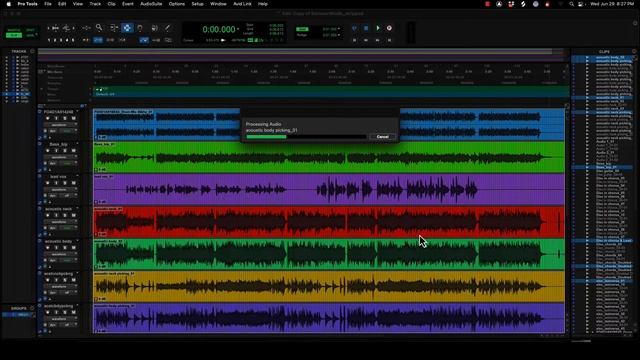Open the Avid Link menu

tap(242, 4)
